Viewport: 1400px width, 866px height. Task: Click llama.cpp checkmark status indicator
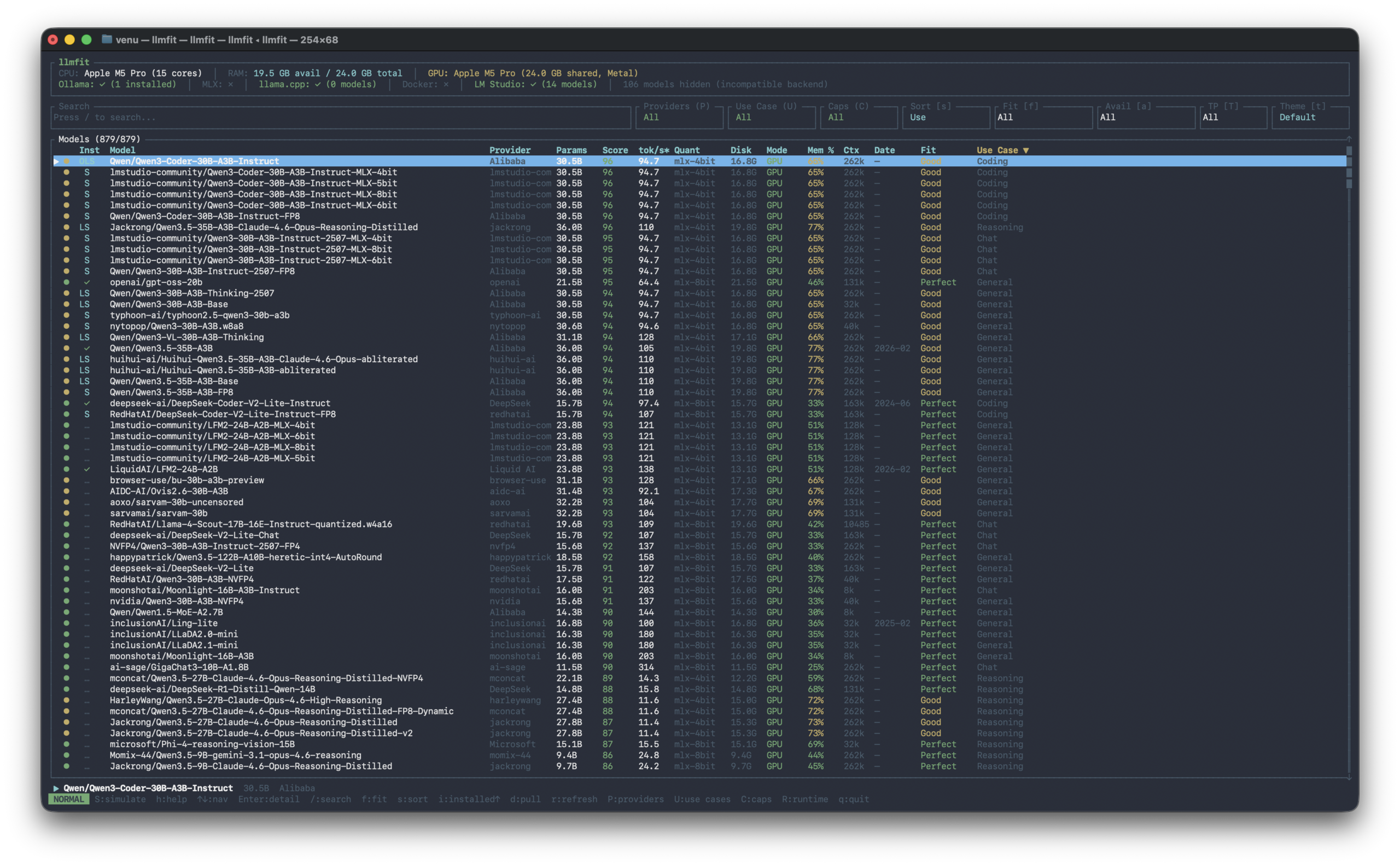pyautogui.click(x=317, y=84)
